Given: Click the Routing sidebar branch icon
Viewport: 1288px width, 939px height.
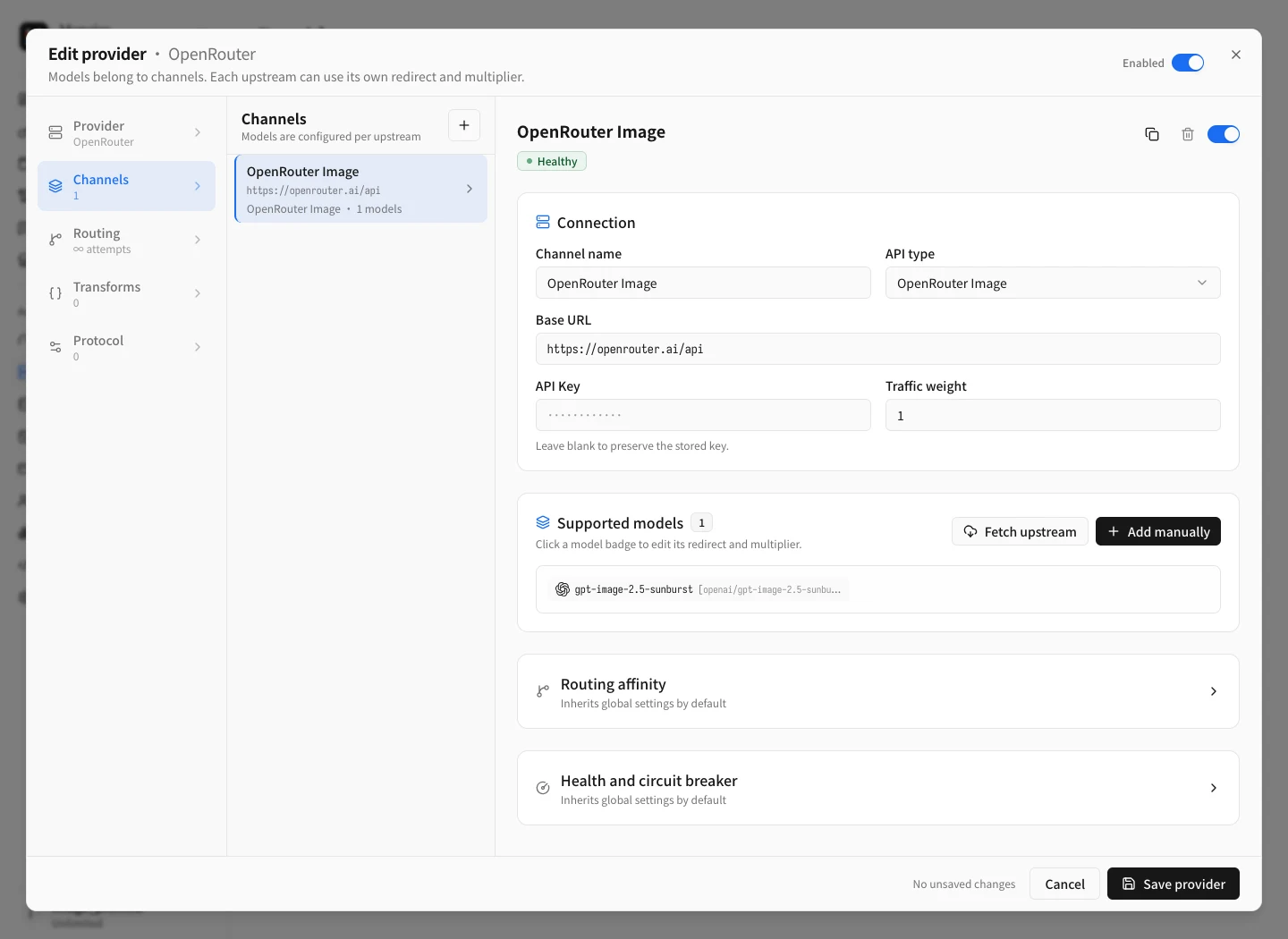Looking at the screenshot, I should click(x=55, y=240).
